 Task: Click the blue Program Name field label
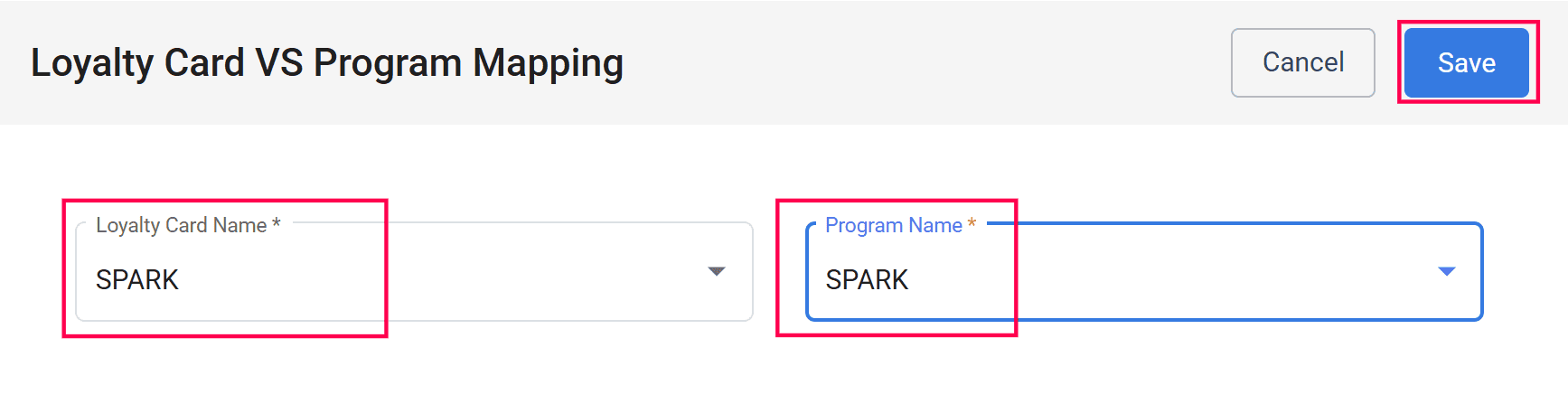(x=893, y=225)
